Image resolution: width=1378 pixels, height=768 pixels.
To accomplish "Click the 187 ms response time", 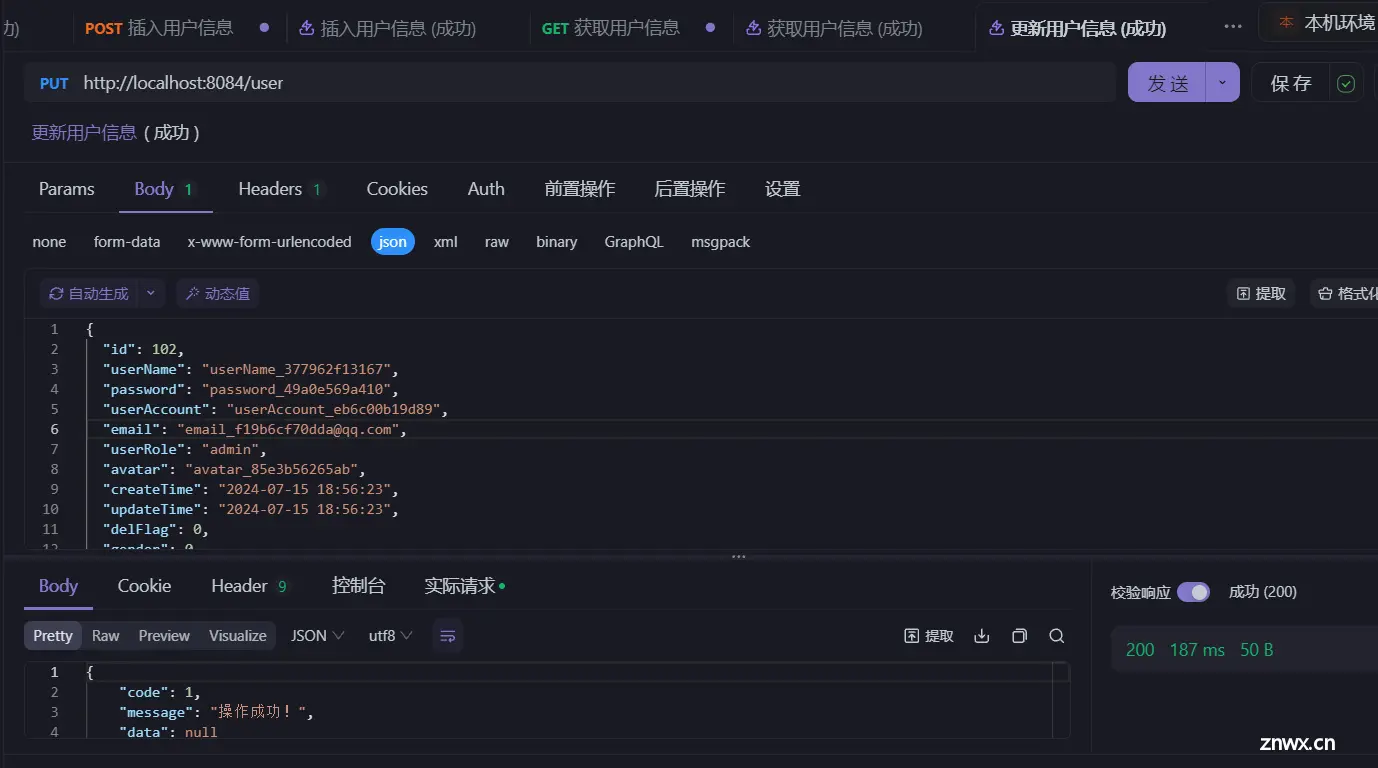I will pos(1197,650).
